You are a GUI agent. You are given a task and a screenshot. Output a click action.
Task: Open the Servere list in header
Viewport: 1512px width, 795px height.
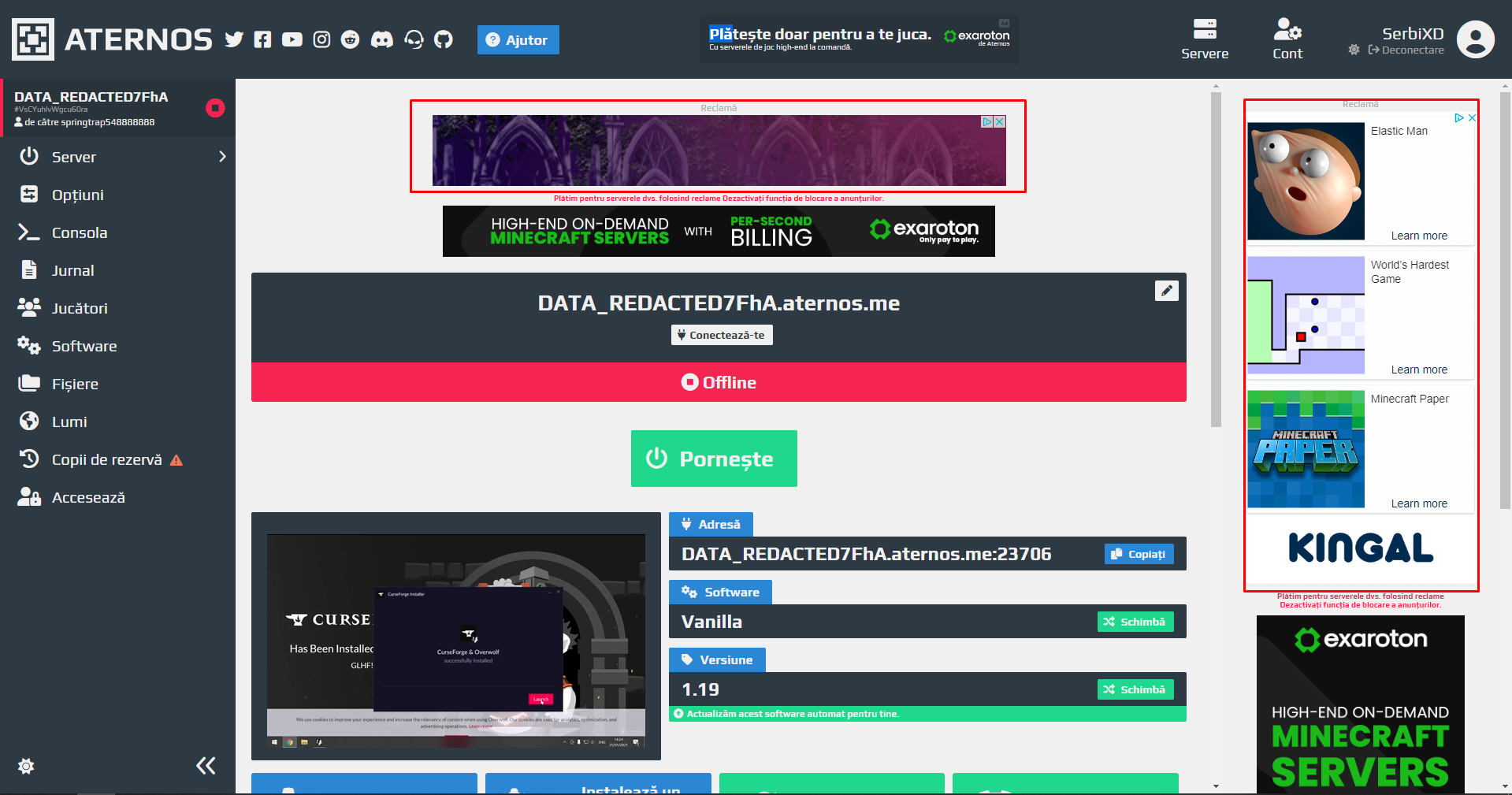1205,39
